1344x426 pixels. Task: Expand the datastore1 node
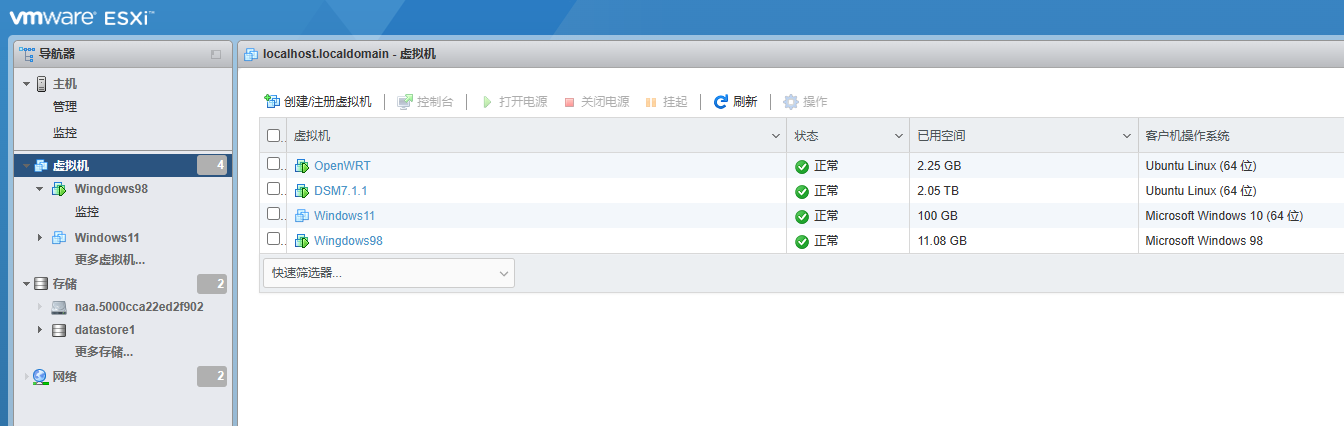click(x=40, y=329)
